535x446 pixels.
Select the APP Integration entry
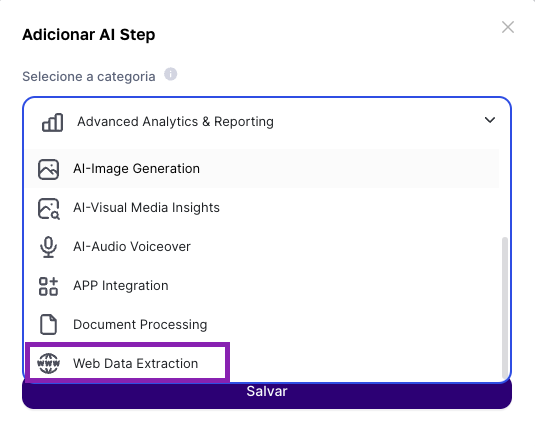(x=263, y=286)
